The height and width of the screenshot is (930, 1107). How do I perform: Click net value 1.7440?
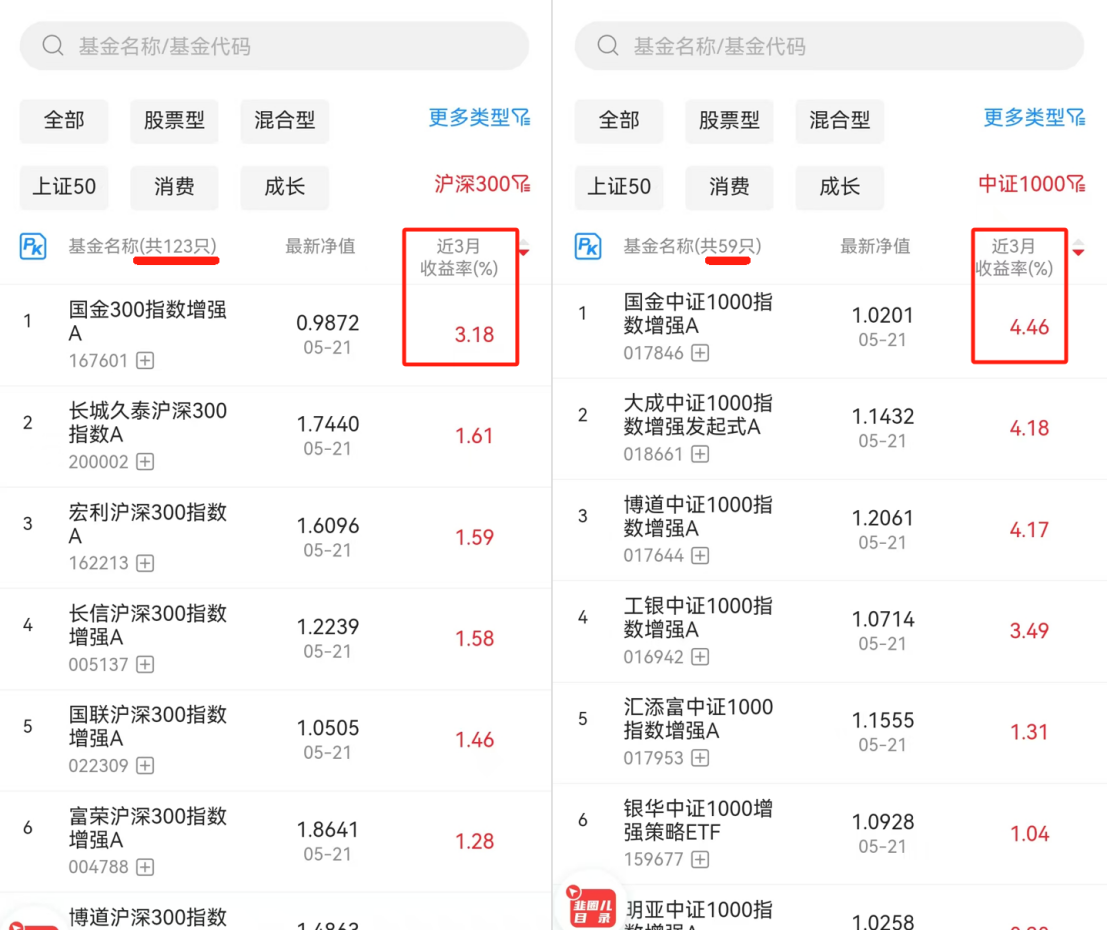328,424
